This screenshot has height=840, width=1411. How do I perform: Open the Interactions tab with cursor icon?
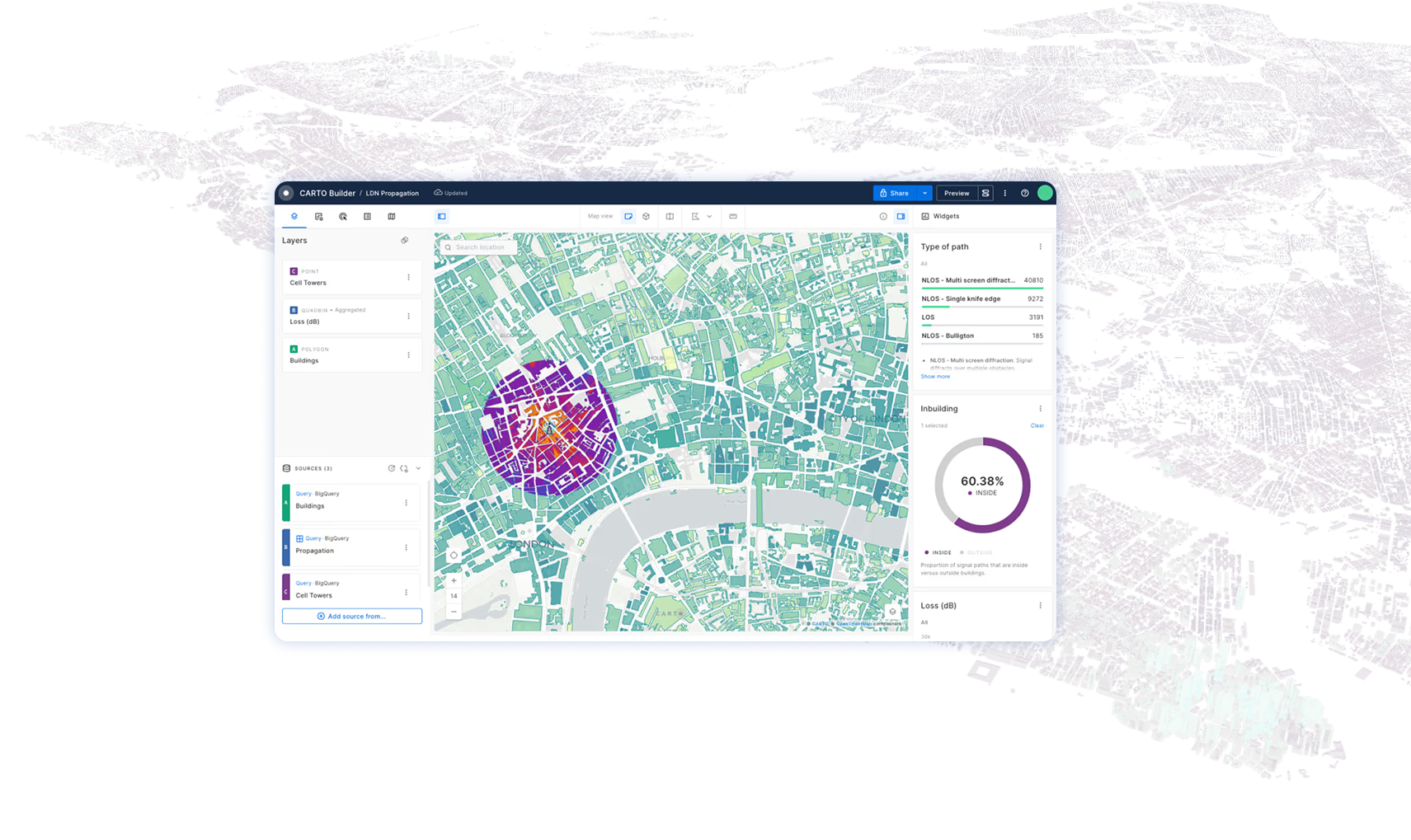click(x=343, y=217)
